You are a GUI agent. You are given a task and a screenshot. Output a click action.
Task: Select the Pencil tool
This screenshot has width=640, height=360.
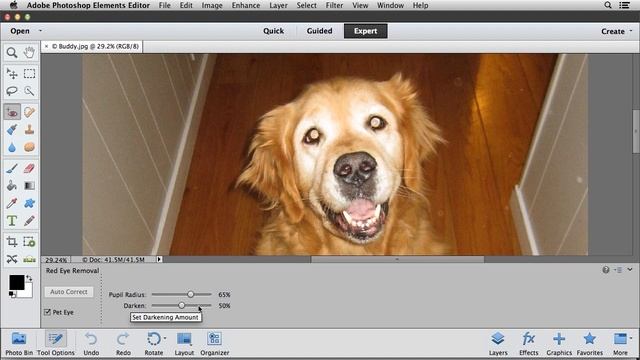pyautogui.click(x=29, y=221)
